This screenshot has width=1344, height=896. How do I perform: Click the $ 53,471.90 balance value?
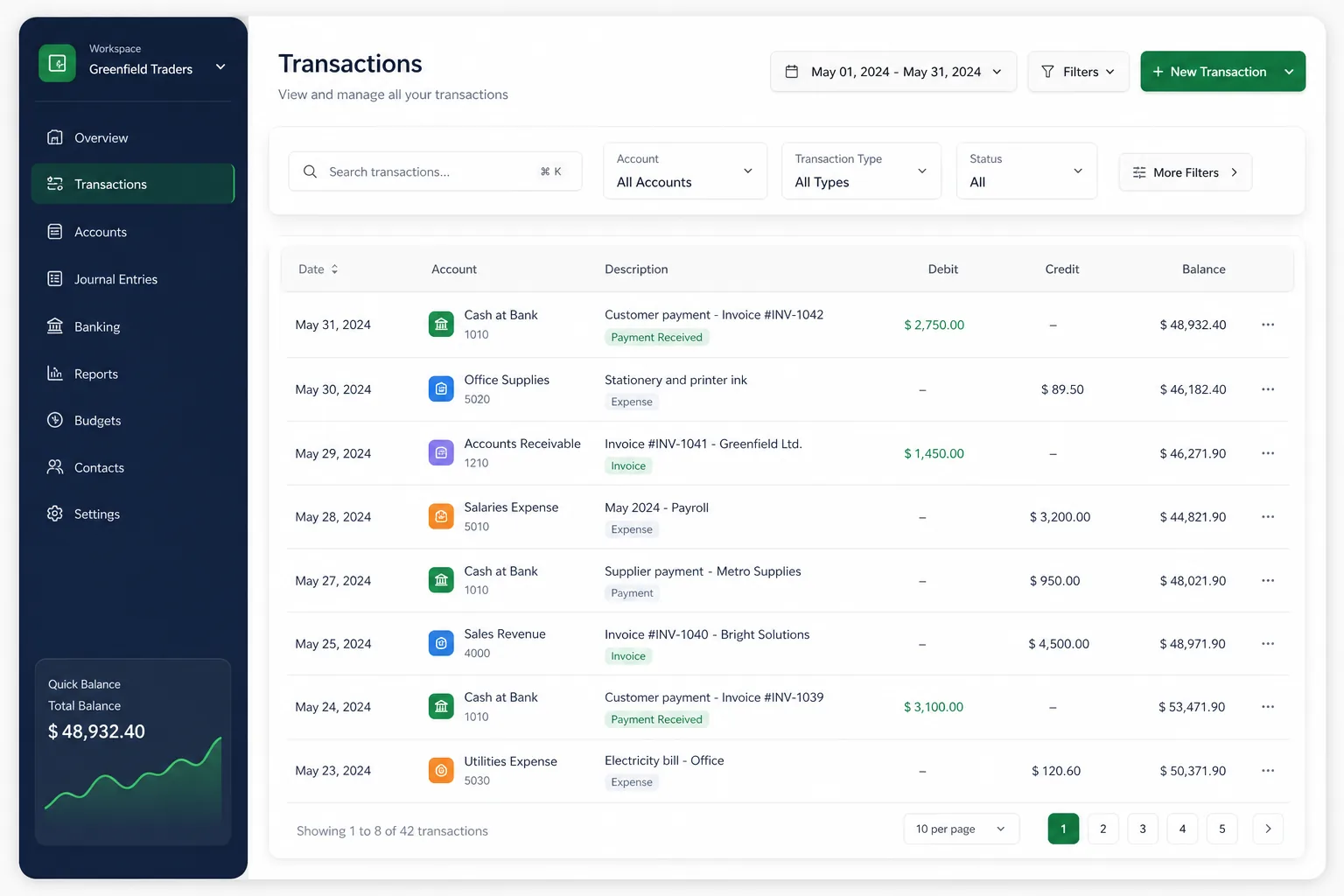(1192, 707)
